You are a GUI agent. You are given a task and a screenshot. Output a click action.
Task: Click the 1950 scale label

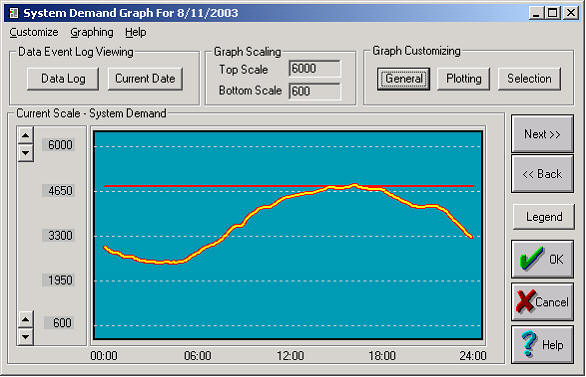pos(60,280)
